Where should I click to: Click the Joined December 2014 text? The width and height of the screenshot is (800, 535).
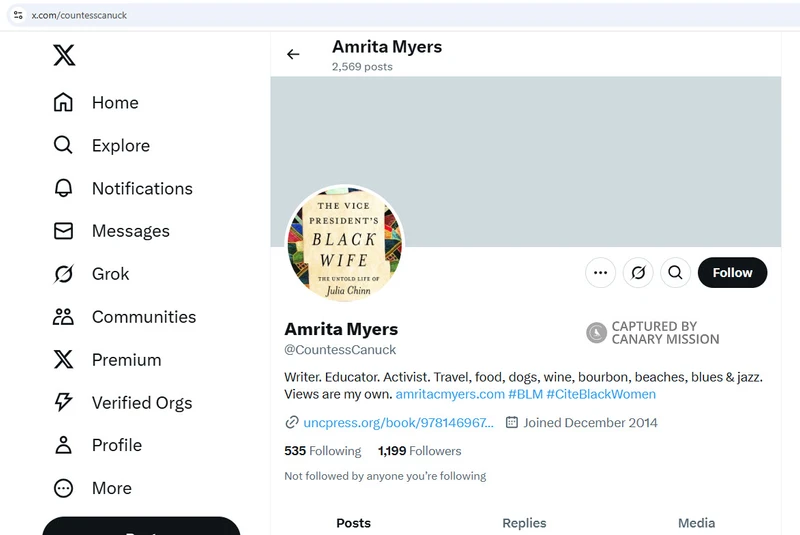590,423
